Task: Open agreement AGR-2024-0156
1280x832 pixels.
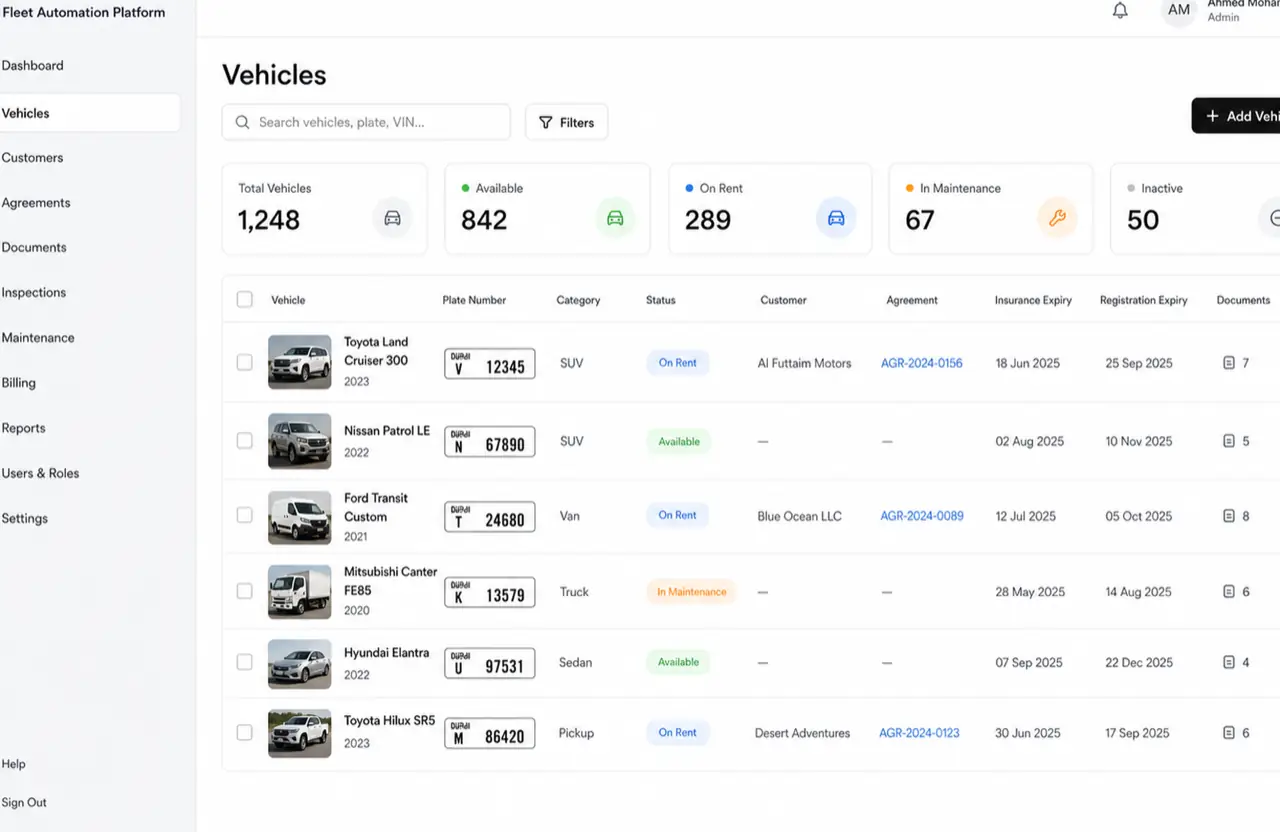Action: pos(921,363)
